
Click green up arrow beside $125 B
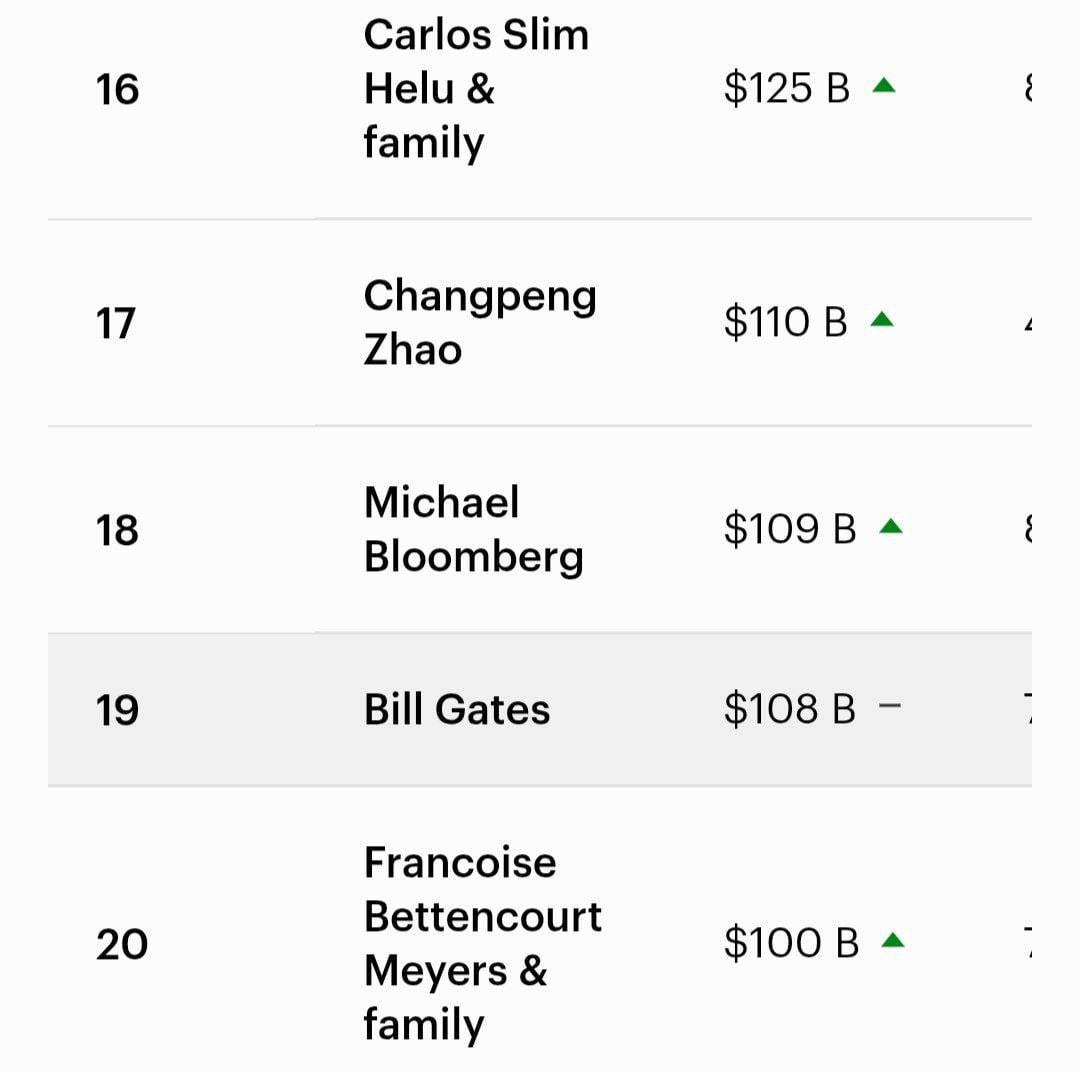883,87
